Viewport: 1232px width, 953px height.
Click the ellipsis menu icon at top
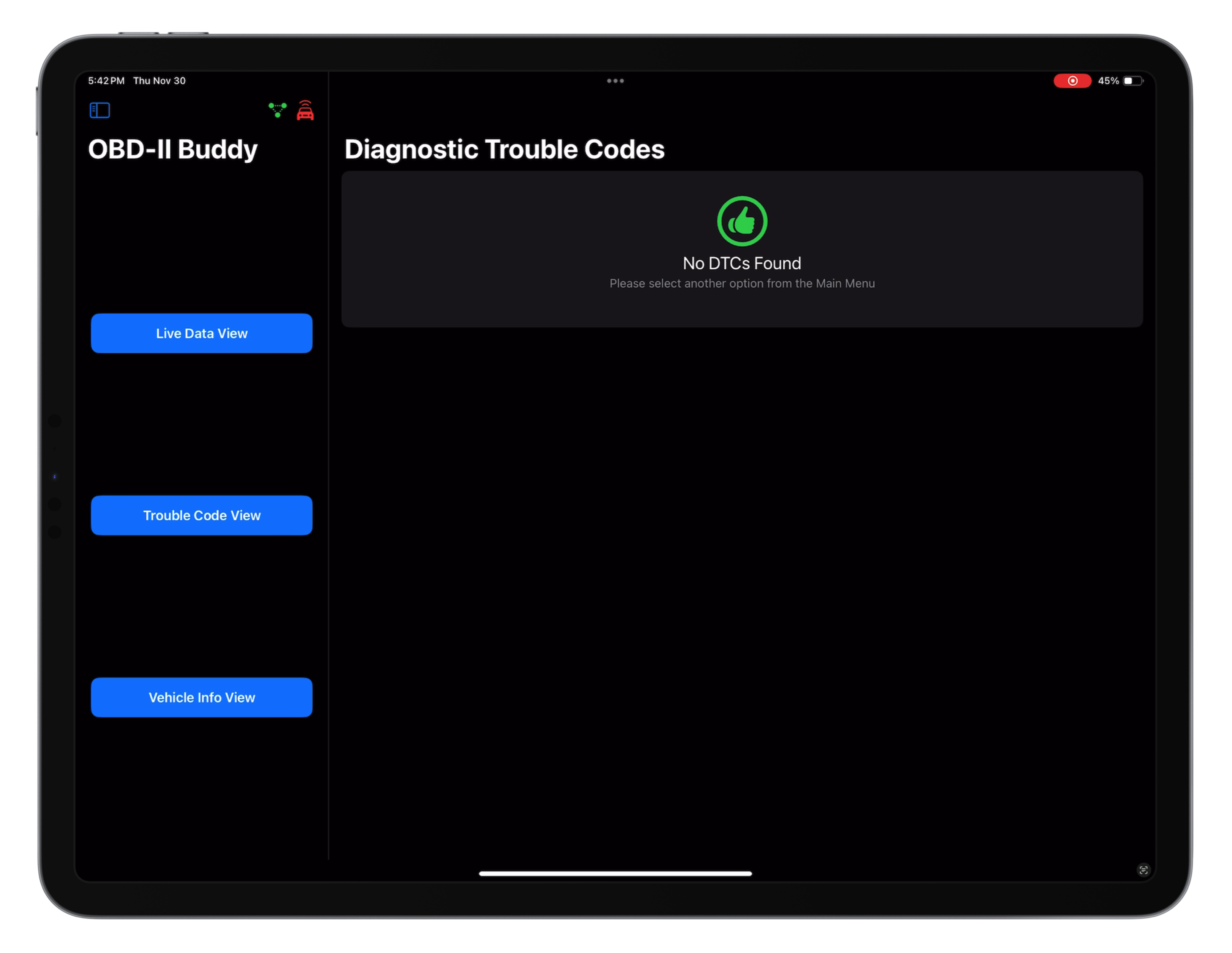(615, 81)
